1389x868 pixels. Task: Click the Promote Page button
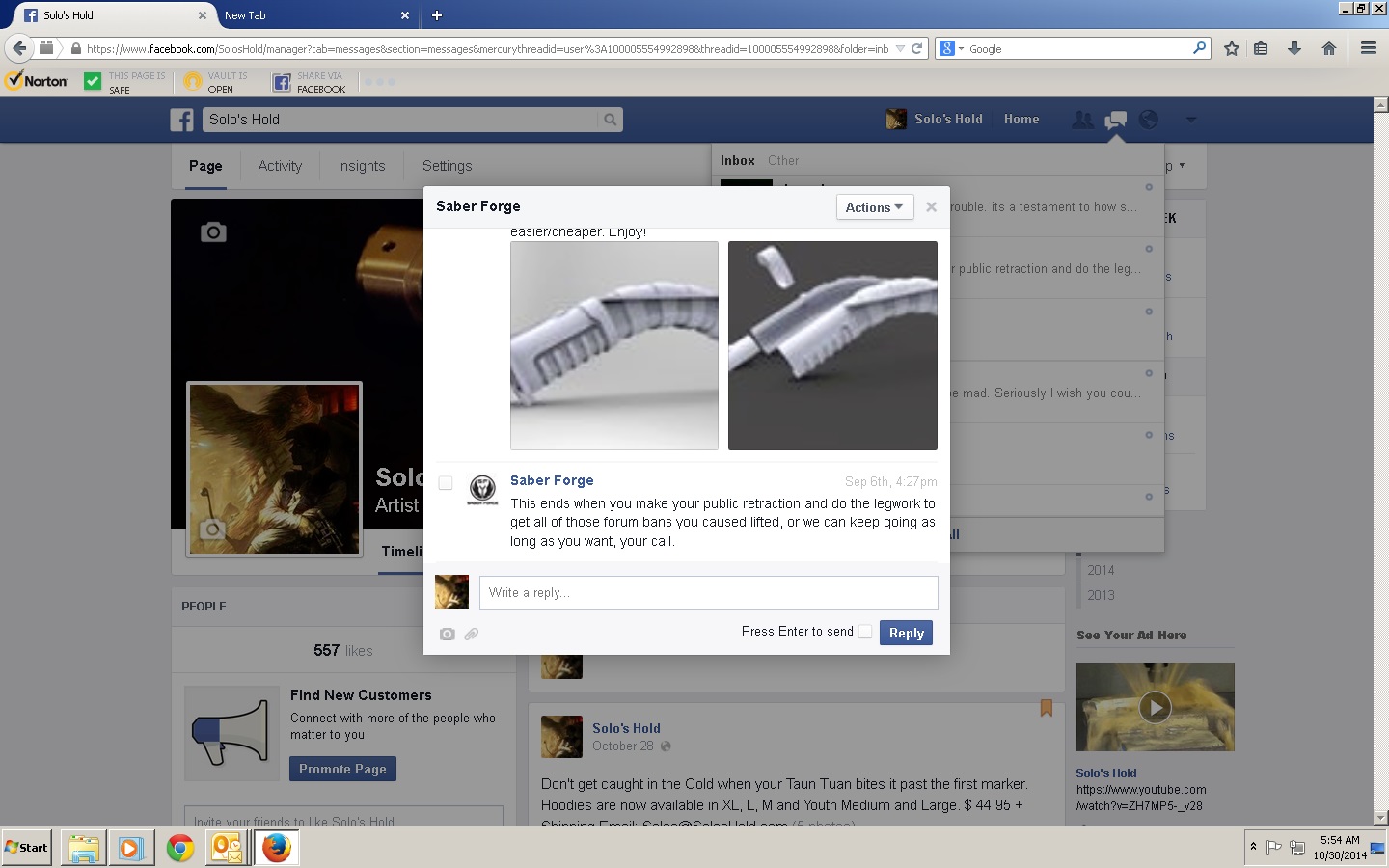point(342,769)
